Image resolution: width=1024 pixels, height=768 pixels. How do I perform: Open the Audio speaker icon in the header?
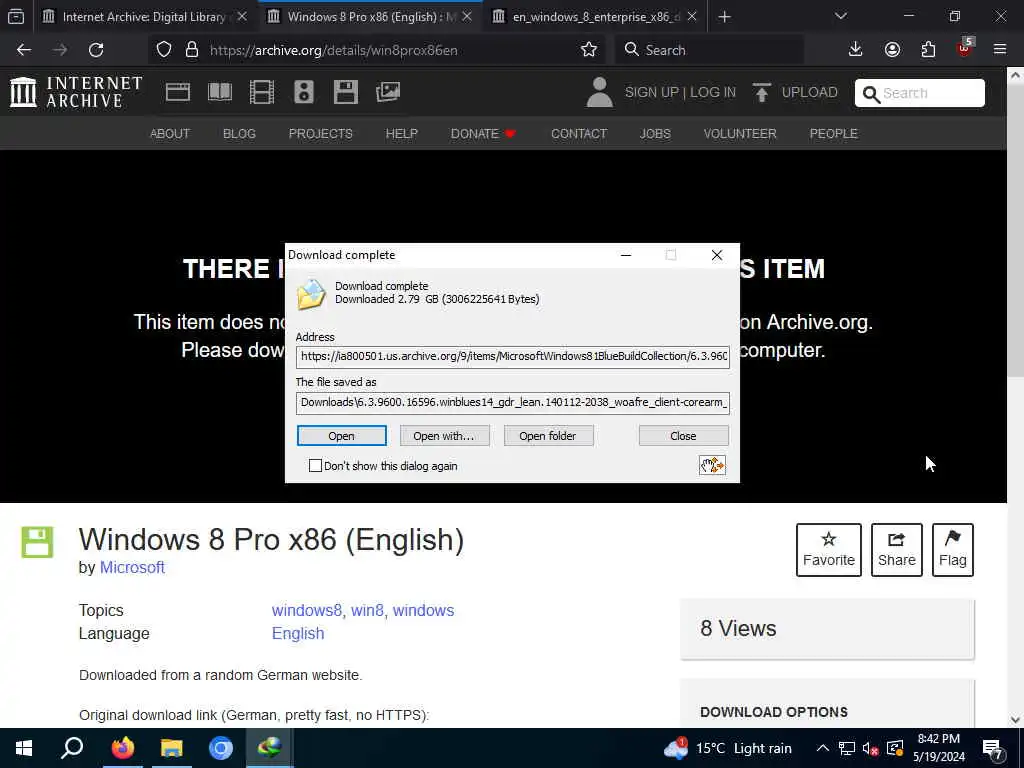tap(304, 92)
